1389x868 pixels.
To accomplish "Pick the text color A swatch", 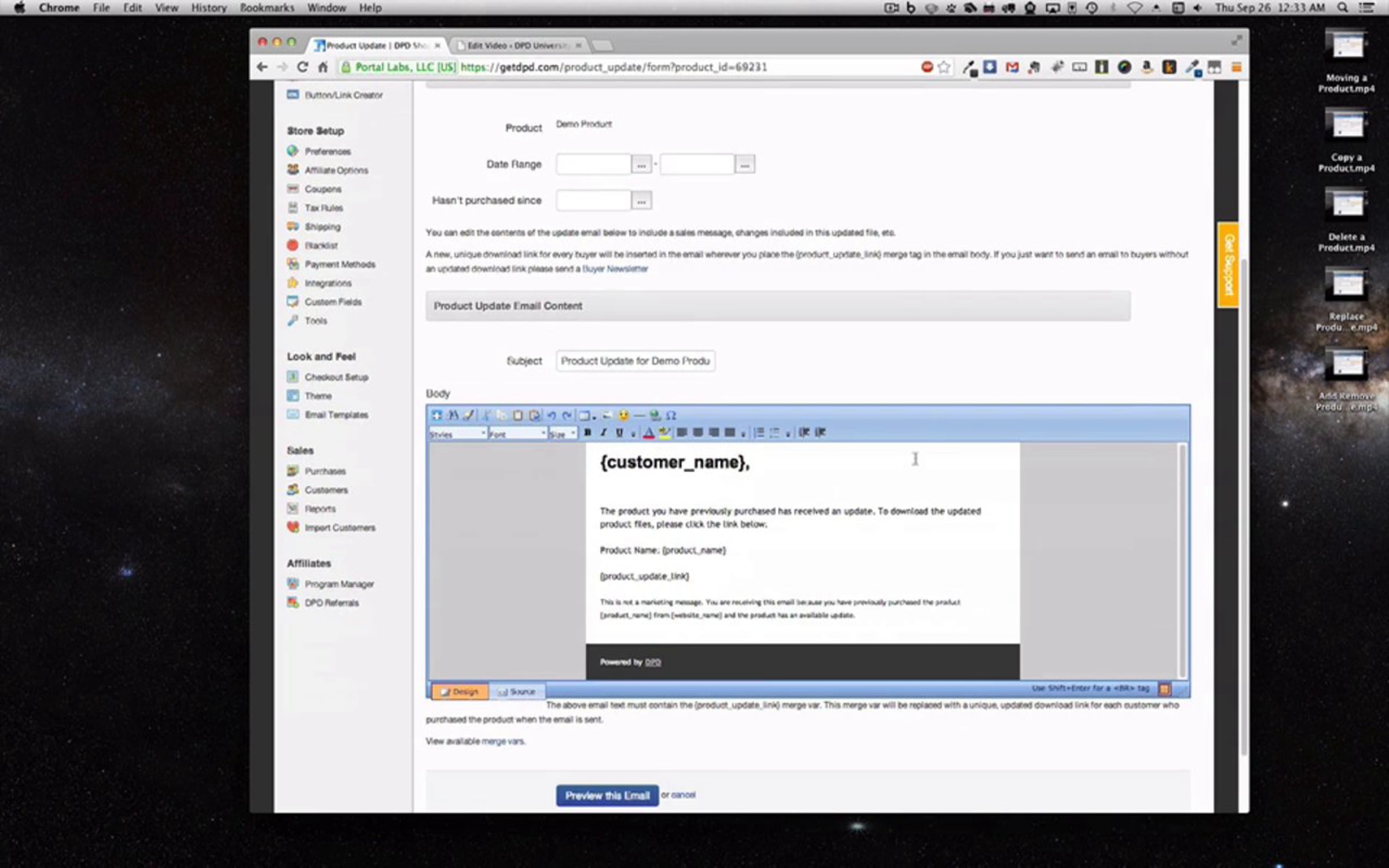I will (649, 432).
